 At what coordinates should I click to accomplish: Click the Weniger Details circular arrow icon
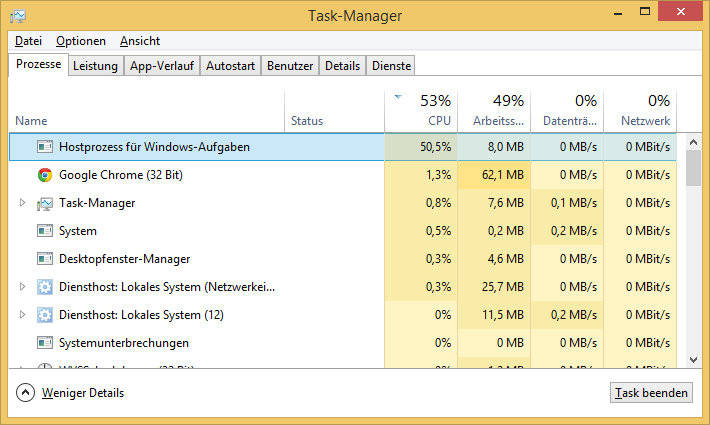[x=25, y=392]
